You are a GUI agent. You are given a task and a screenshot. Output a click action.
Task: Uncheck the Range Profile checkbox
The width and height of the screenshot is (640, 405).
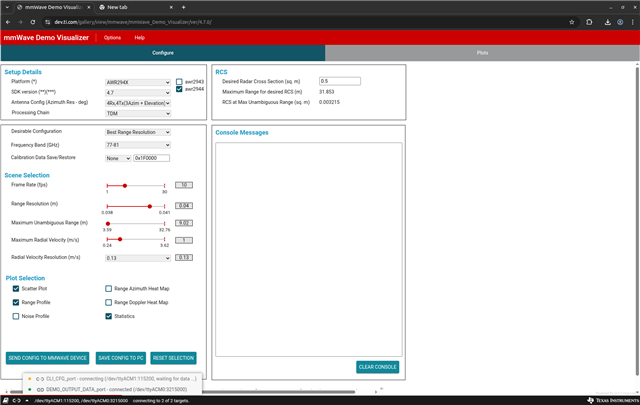tap(16, 303)
